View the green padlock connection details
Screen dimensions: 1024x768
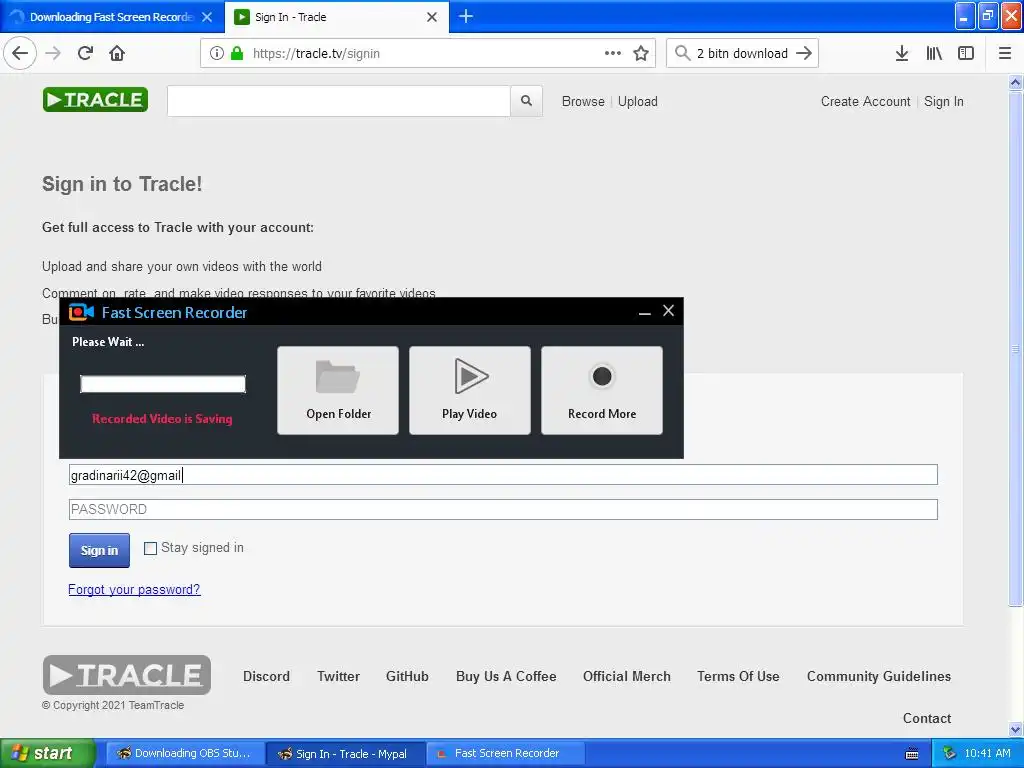click(x=237, y=54)
